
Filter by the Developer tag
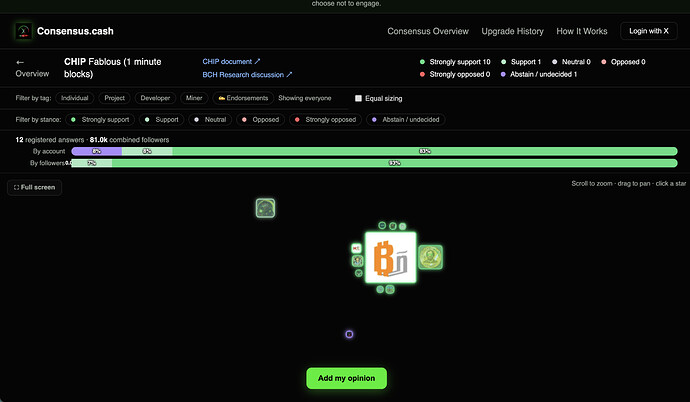[x=155, y=98]
